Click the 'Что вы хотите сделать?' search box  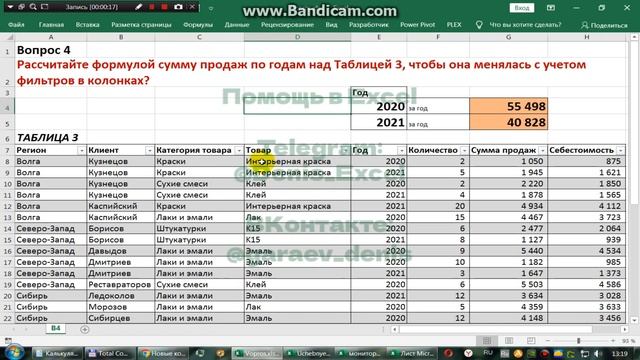[x=525, y=25]
